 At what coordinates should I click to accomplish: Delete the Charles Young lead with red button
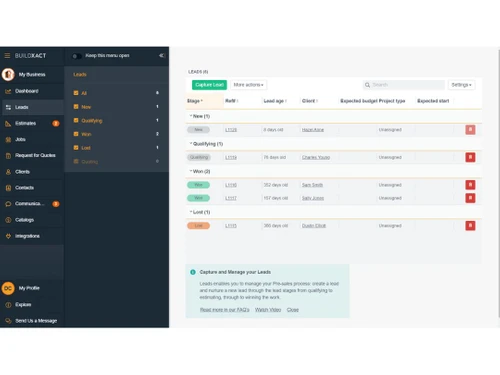click(x=470, y=157)
